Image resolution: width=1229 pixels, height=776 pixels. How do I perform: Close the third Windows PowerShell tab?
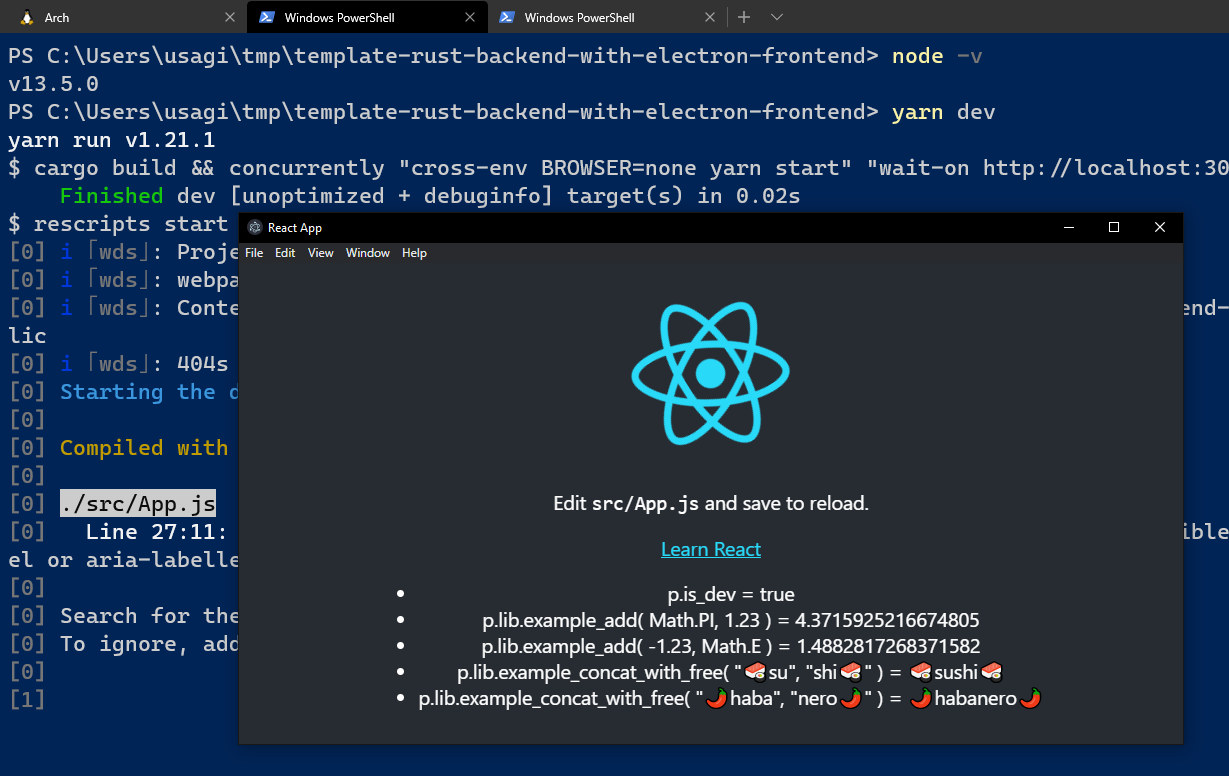710,17
